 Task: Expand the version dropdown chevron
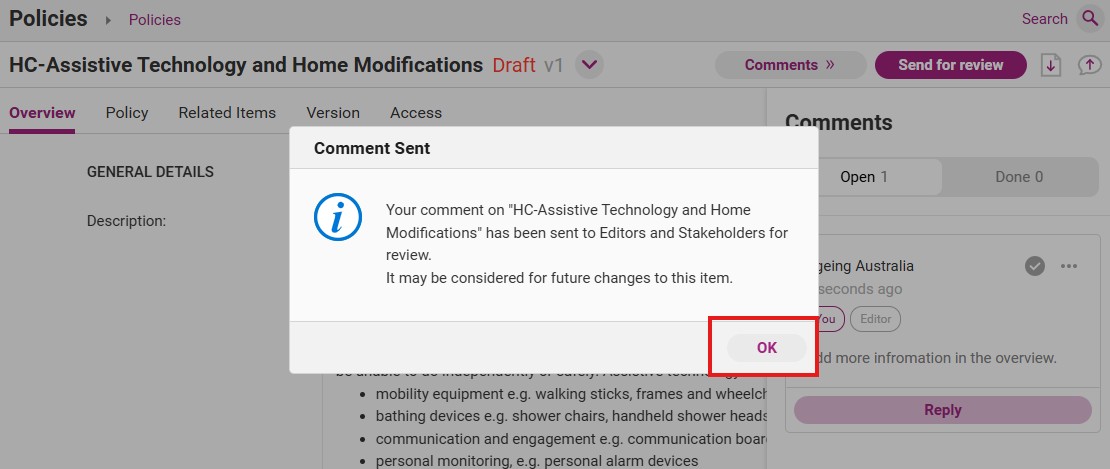coord(589,65)
